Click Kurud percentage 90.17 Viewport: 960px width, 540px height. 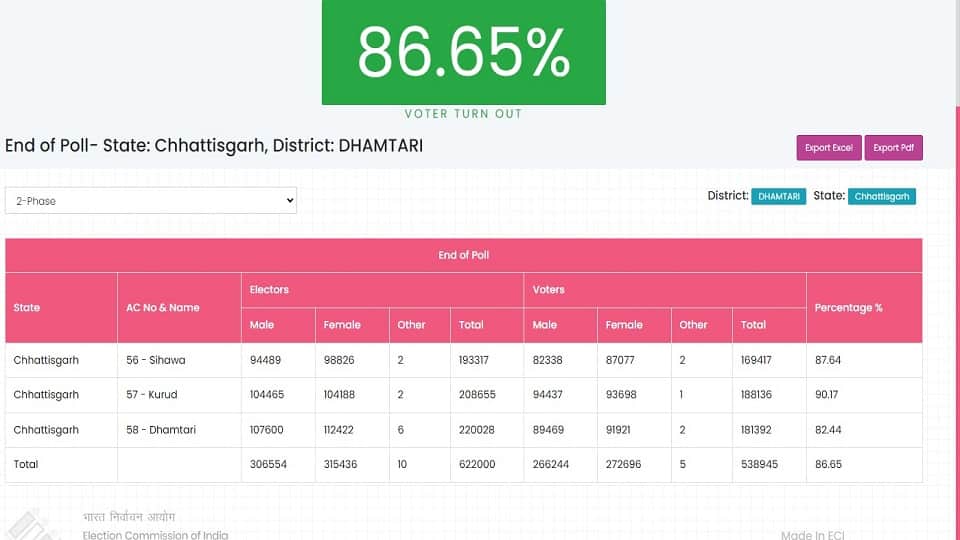click(x=827, y=395)
